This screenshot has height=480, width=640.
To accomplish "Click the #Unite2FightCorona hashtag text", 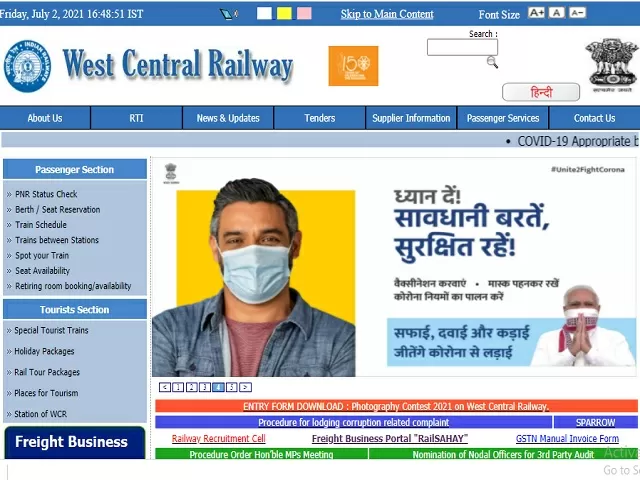I will pos(588,169).
